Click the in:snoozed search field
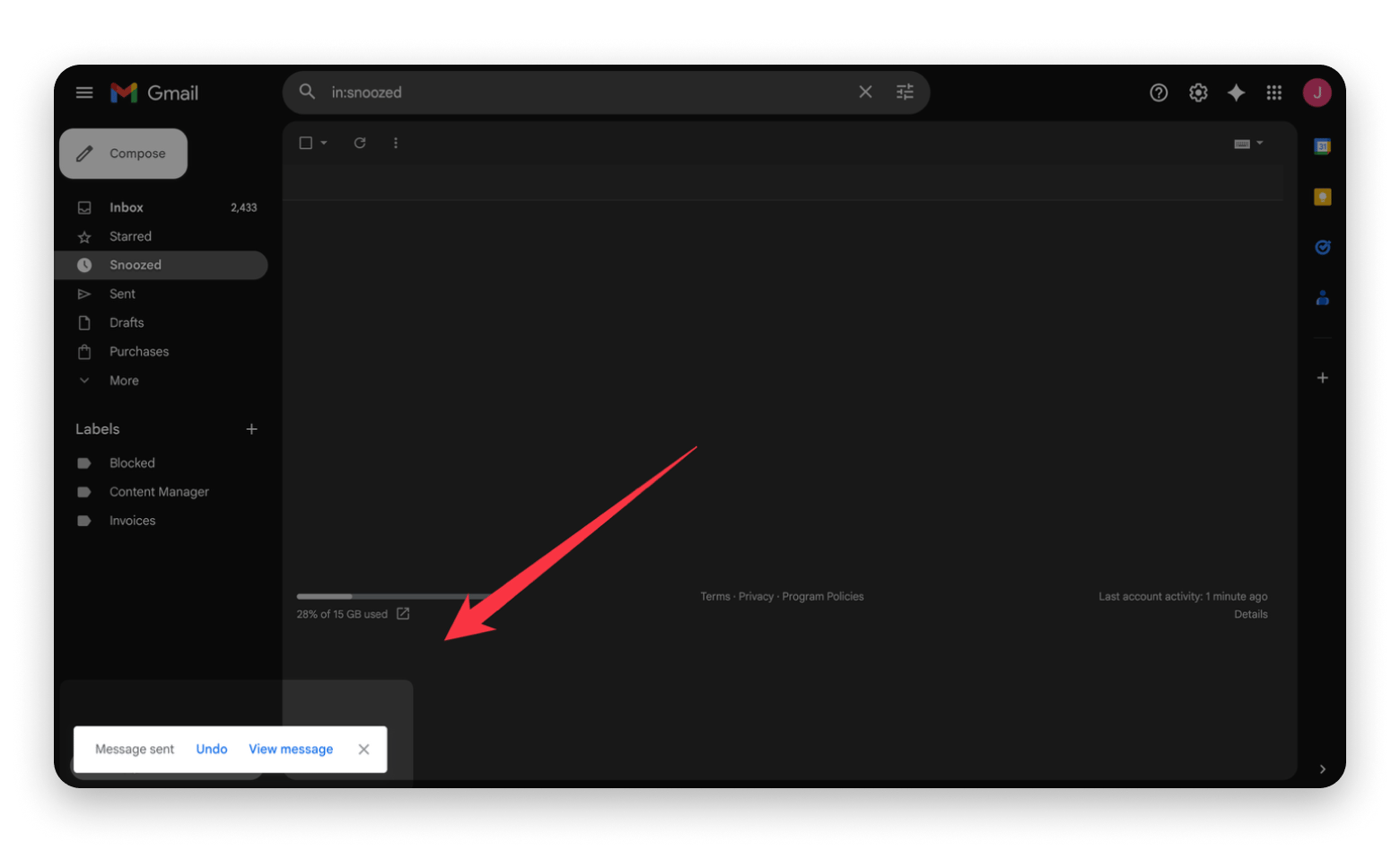The image size is (1400, 860). coord(583,92)
